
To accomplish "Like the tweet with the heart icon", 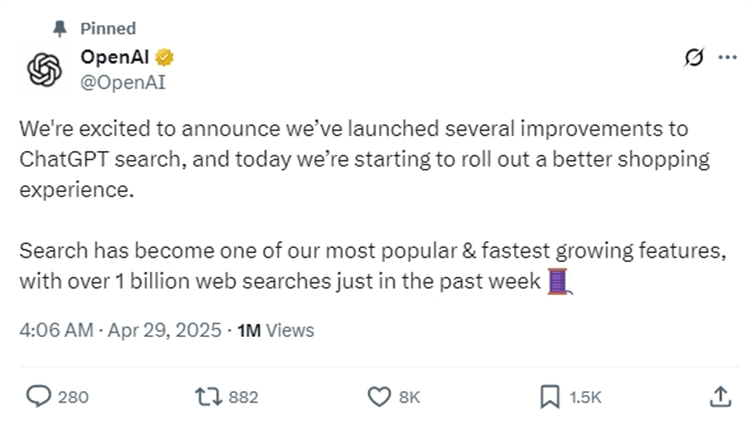I will click(378, 397).
